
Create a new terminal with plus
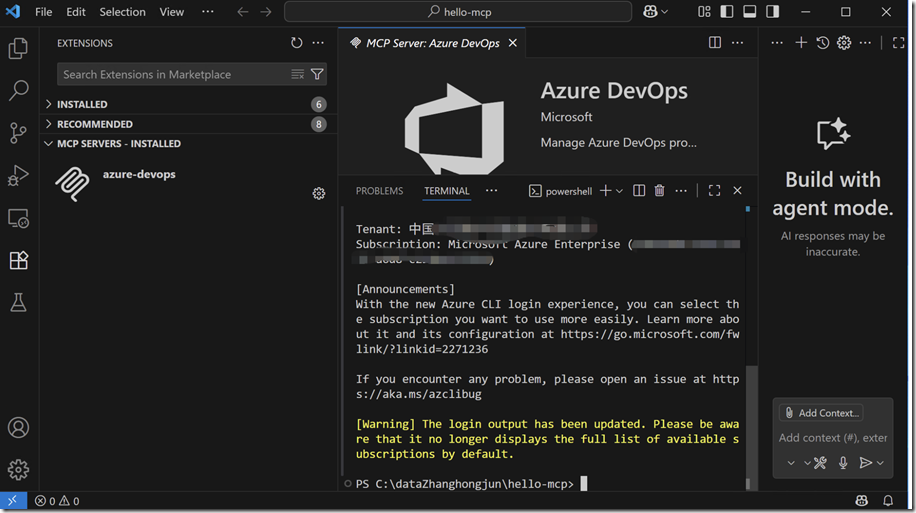pos(605,190)
